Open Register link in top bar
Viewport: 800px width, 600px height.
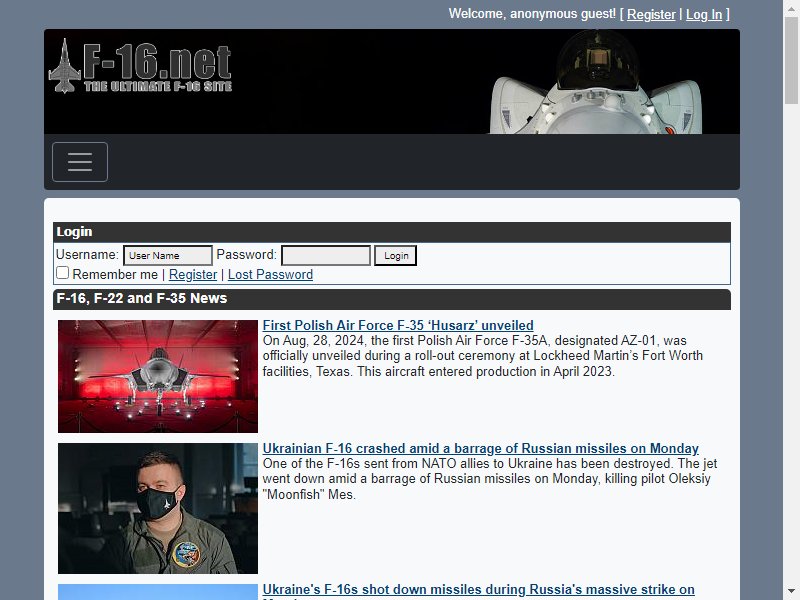tap(651, 15)
